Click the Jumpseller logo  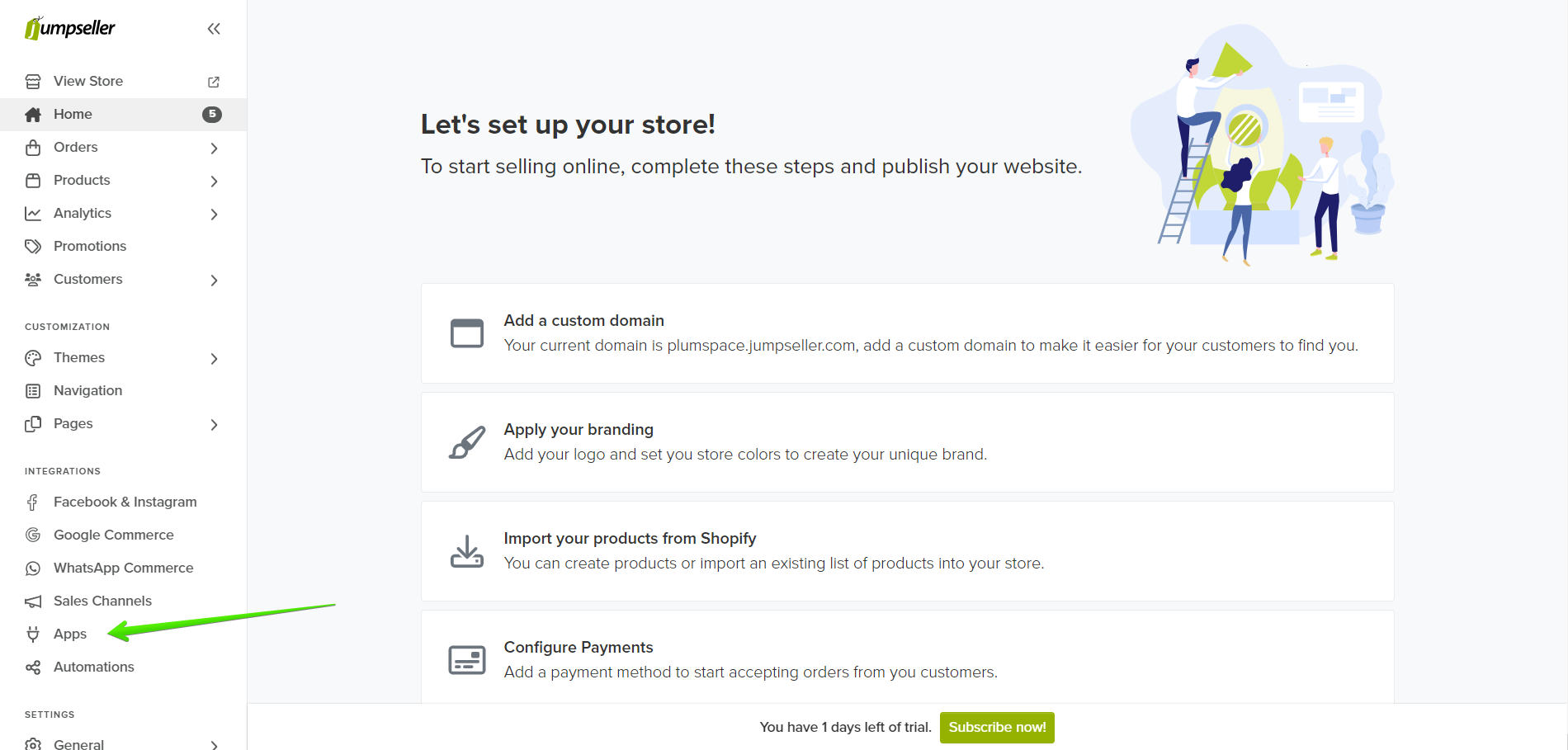[x=70, y=28]
